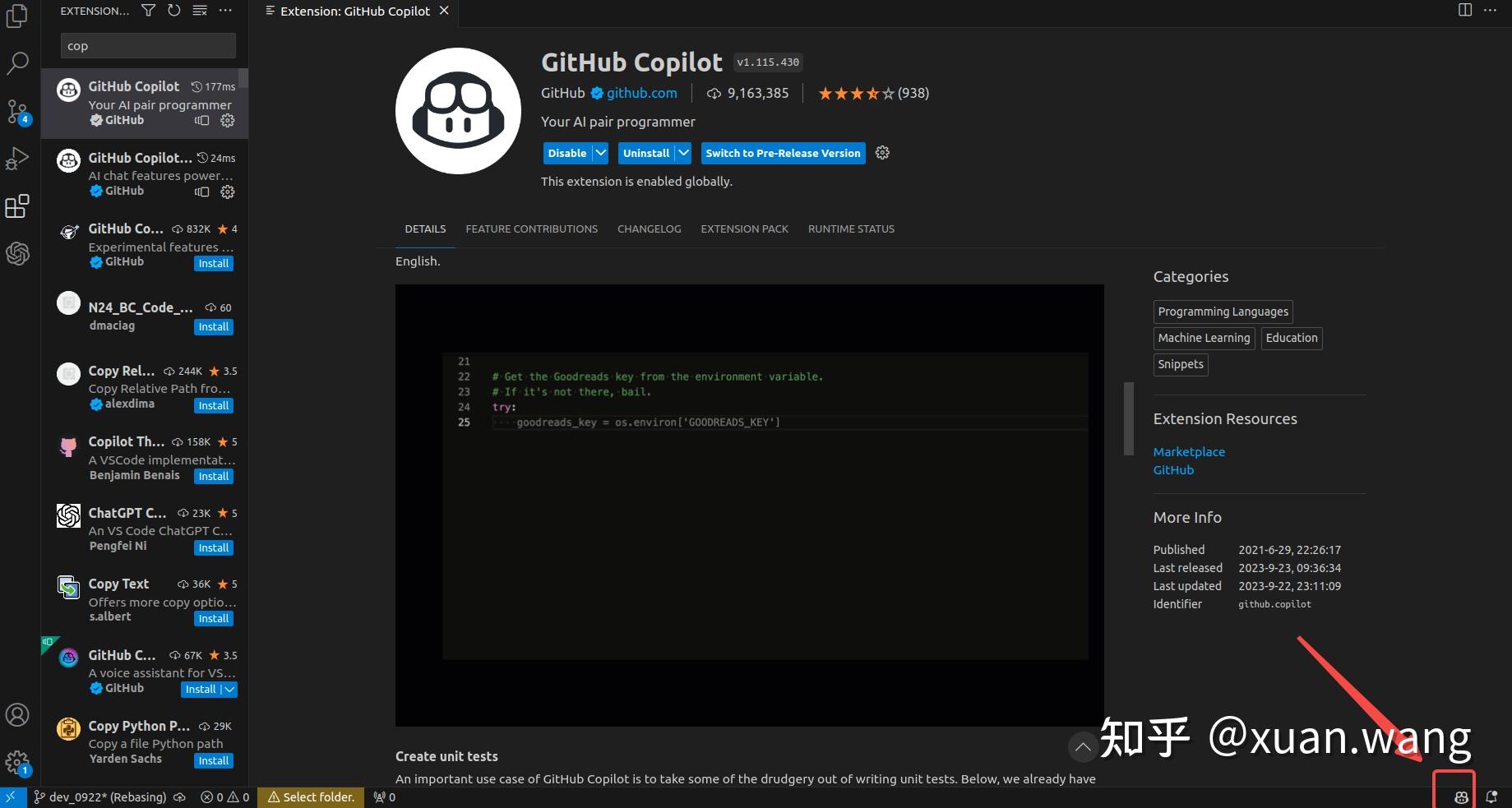Viewport: 1512px width, 808px height.
Task: Click the extensions search box showing cop
Action: [148, 45]
